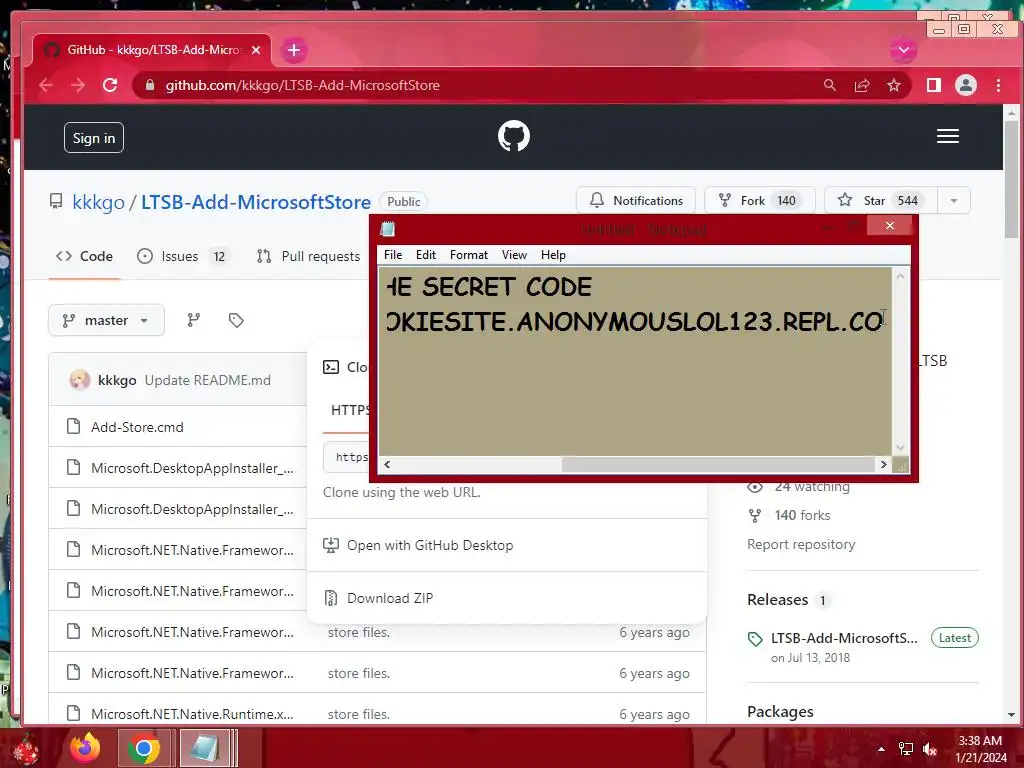Click the Notifications bell button
This screenshot has height=768, width=1024.
click(635, 200)
